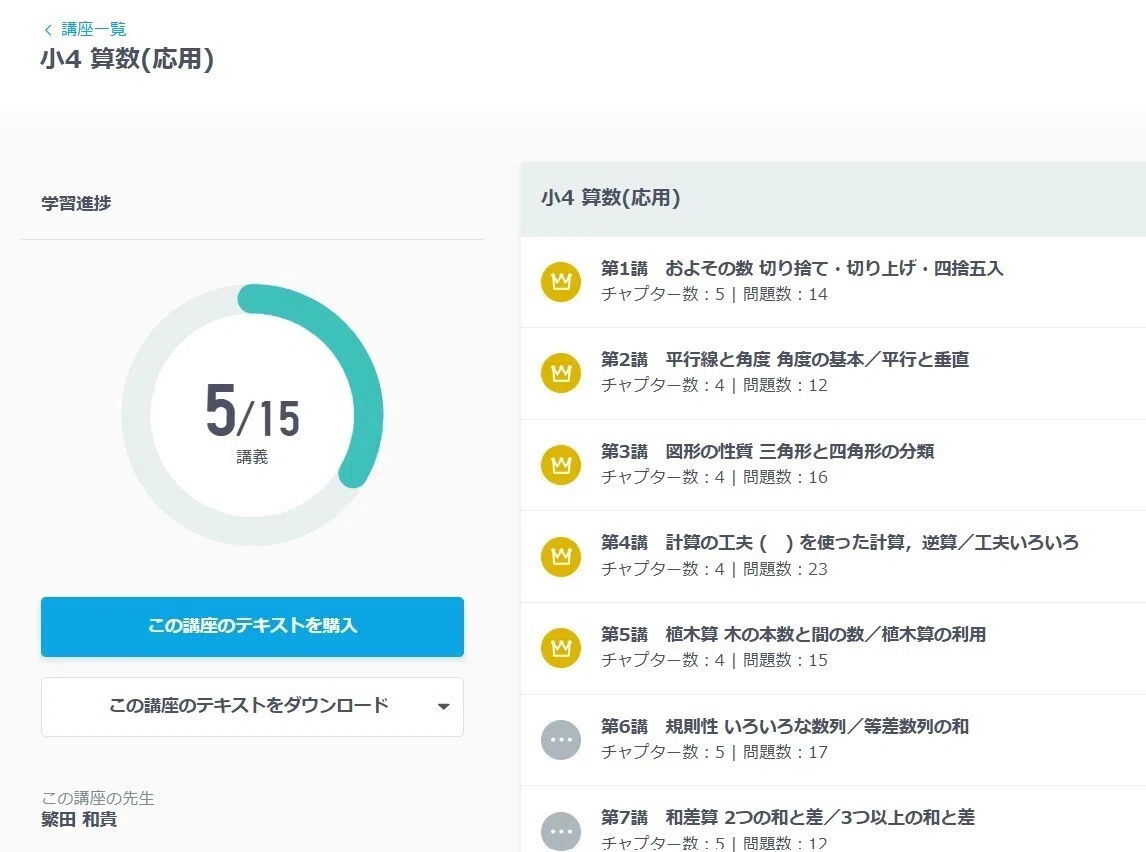Click チャプター数：4｜問題数：12 text

click(x=714, y=385)
